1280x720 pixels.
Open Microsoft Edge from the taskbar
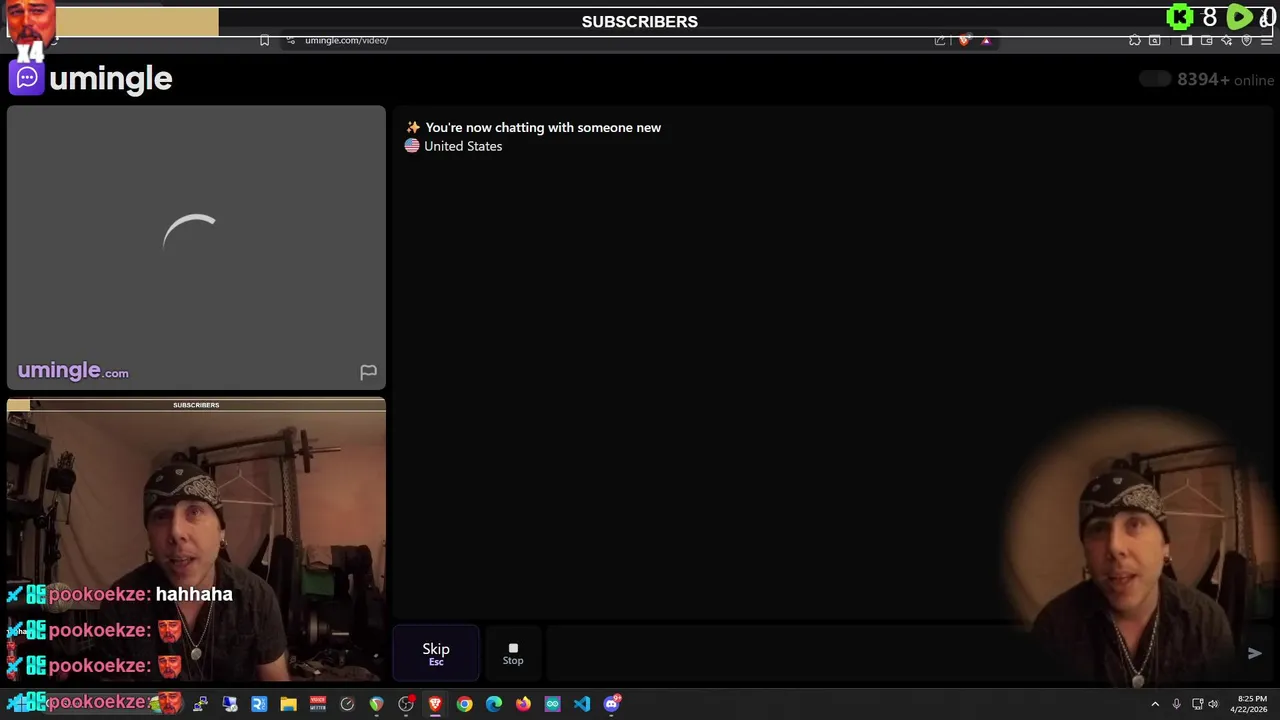point(494,704)
